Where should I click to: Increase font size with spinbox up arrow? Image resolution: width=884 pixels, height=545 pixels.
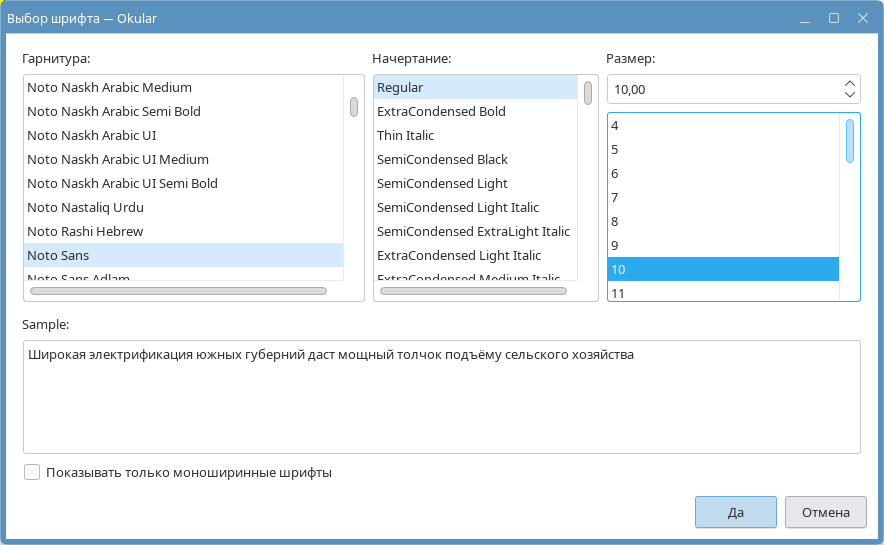pyautogui.click(x=849, y=83)
